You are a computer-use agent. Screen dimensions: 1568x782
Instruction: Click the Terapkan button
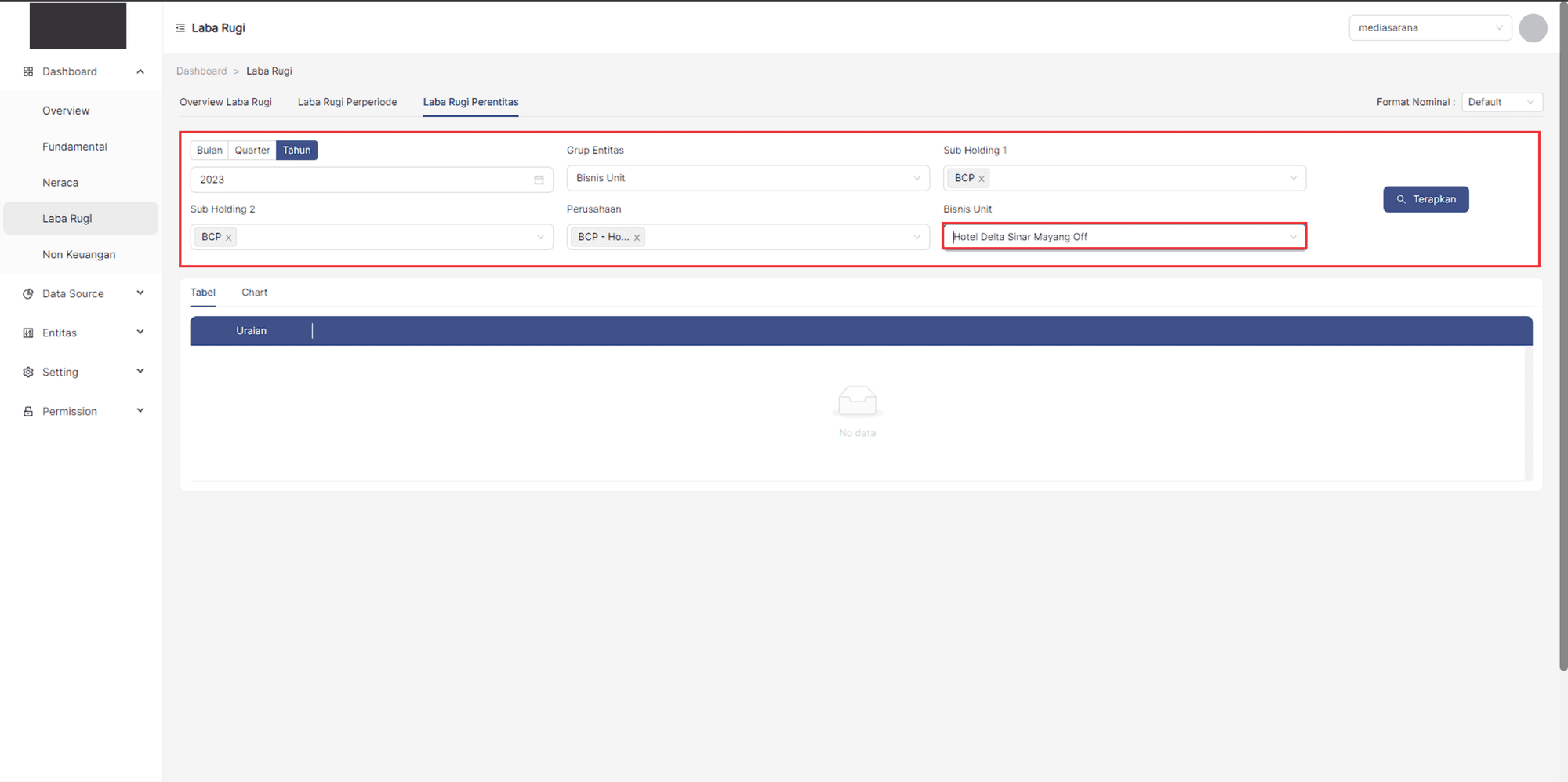pos(1425,199)
